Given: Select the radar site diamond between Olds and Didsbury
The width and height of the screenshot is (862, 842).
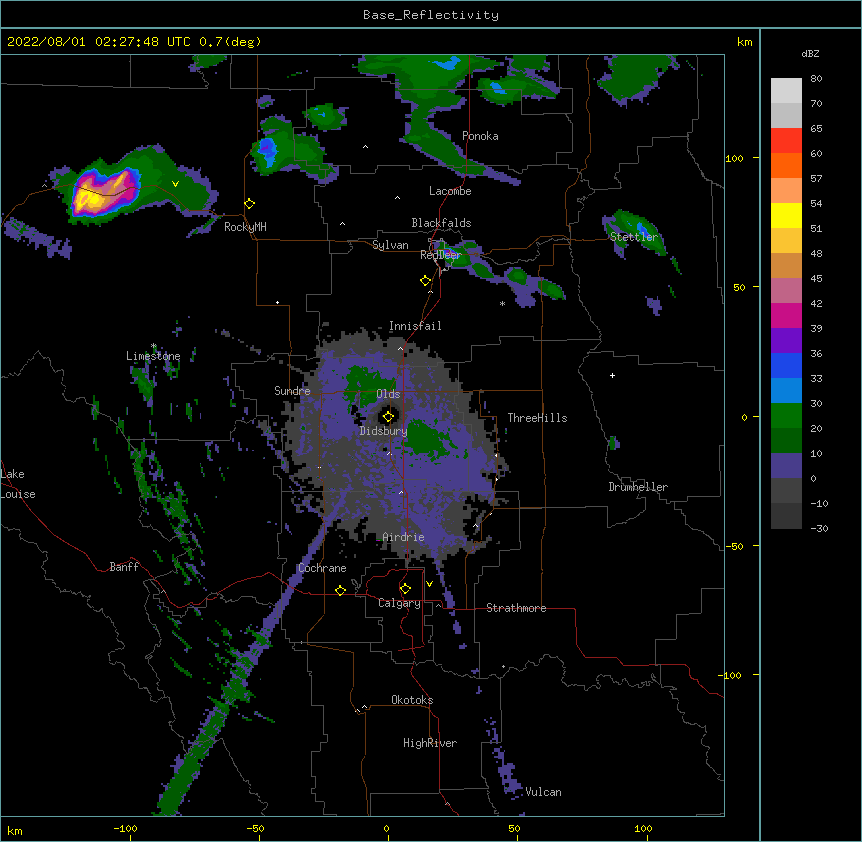Looking at the screenshot, I should 389,416.
